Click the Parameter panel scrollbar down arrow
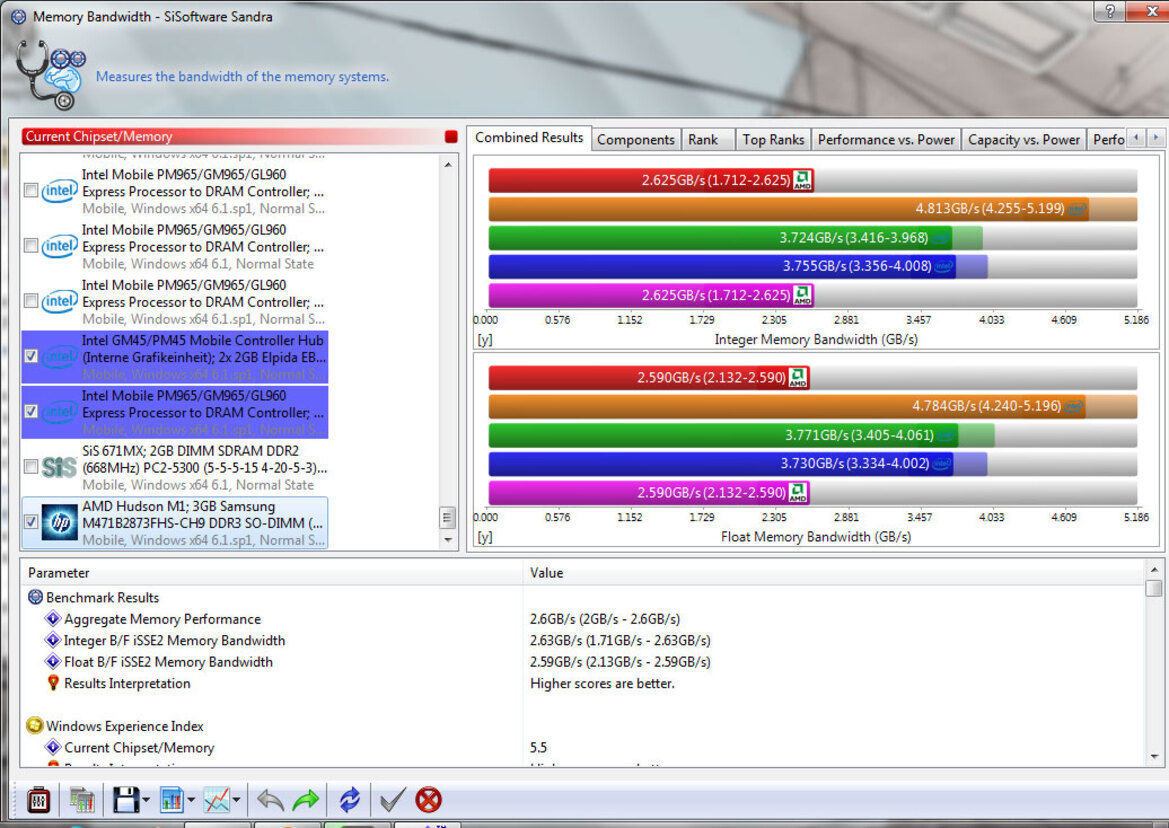 [1154, 756]
